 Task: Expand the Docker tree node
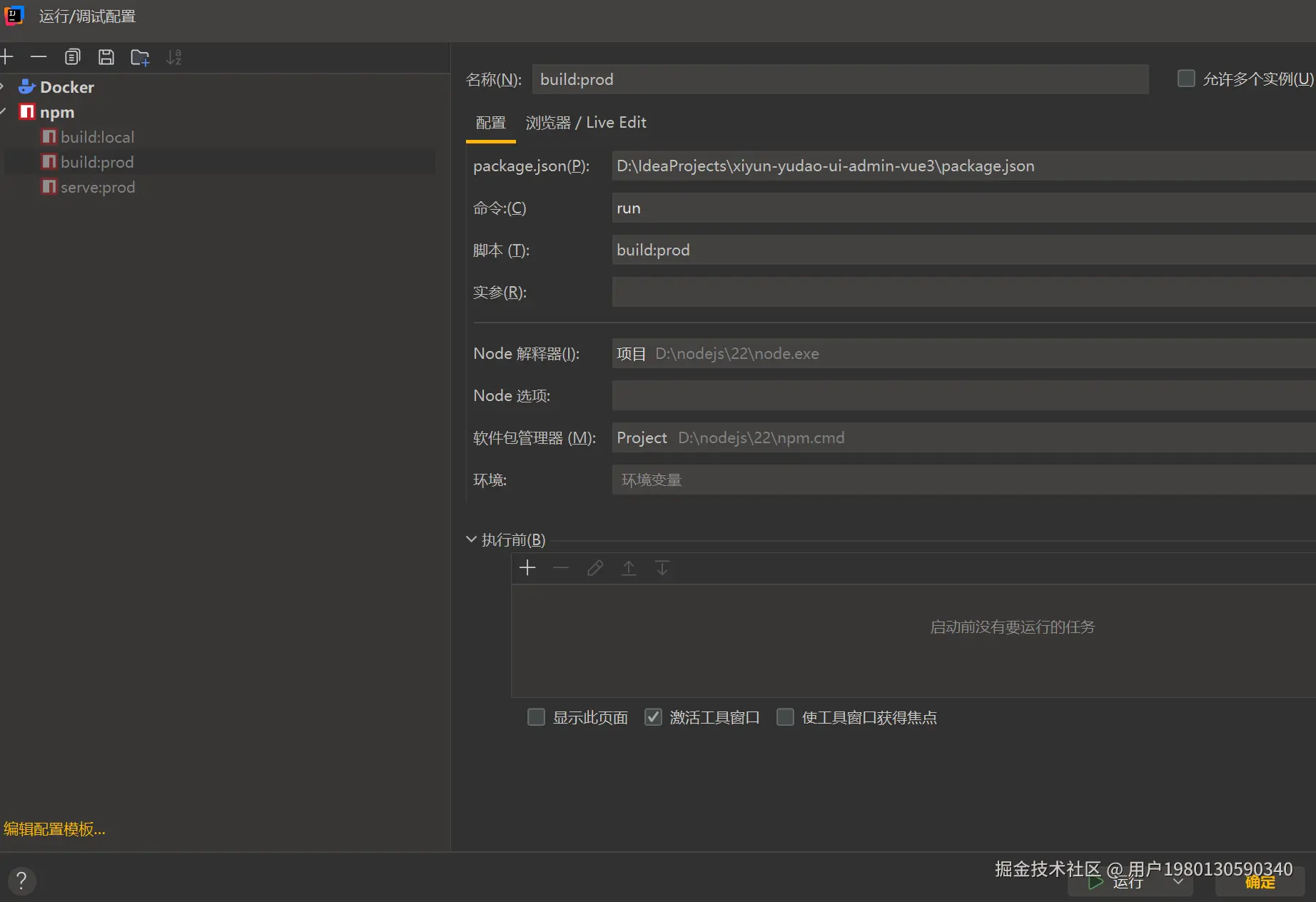pos(3,87)
